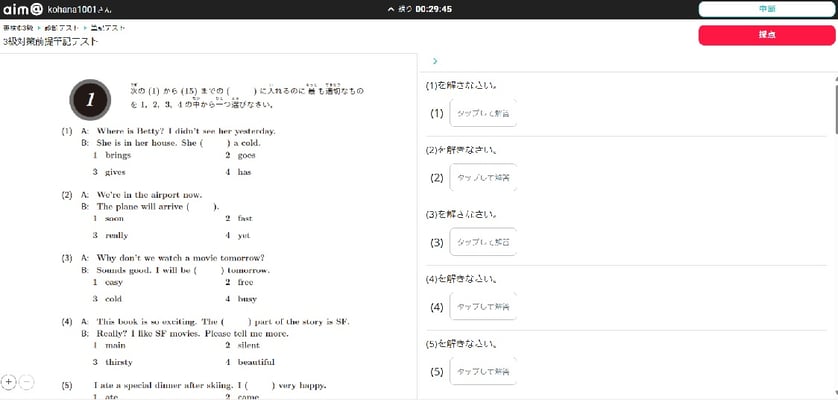The image size is (838, 400).
Task: Click choice 'busy' in question 3
Action: (x=247, y=299)
